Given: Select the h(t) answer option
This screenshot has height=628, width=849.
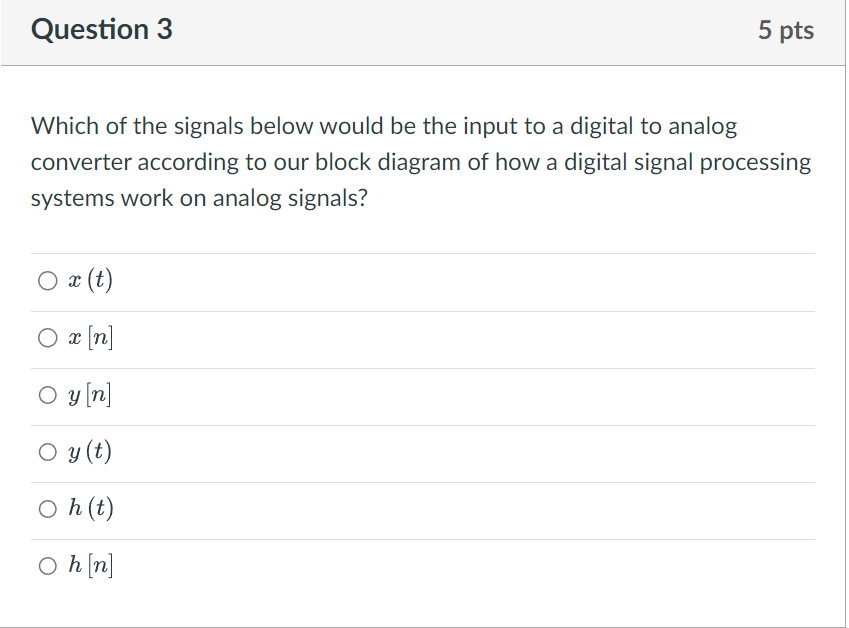Looking at the screenshot, I should click(x=47, y=508).
